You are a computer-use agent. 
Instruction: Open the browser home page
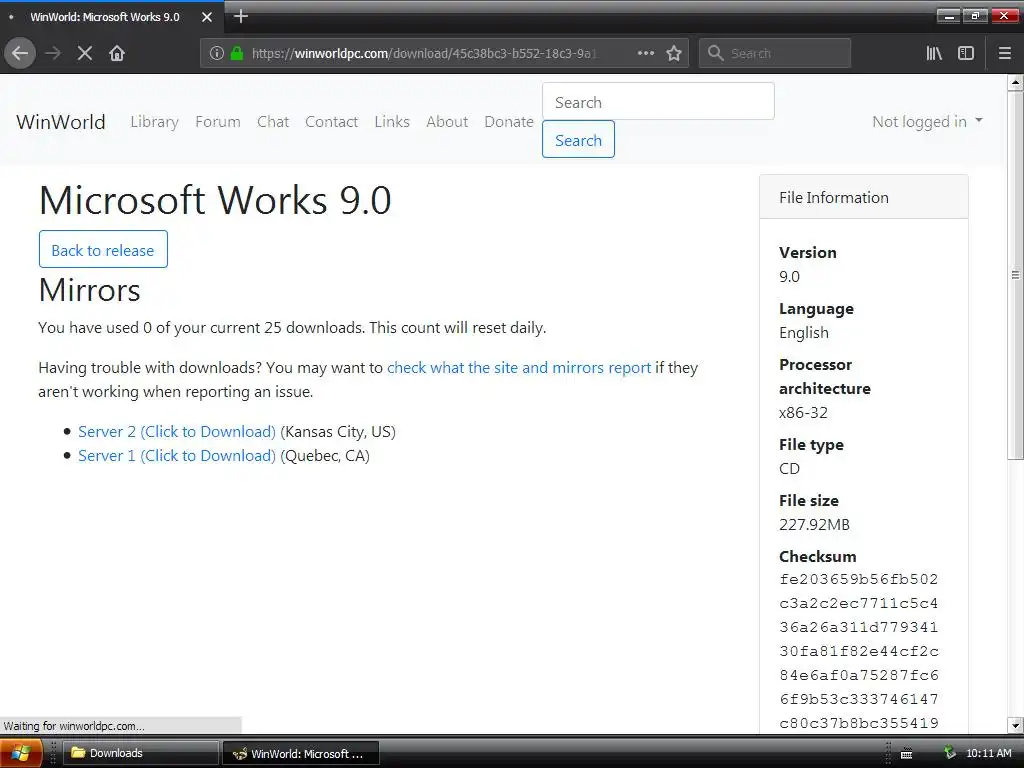tap(117, 53)
